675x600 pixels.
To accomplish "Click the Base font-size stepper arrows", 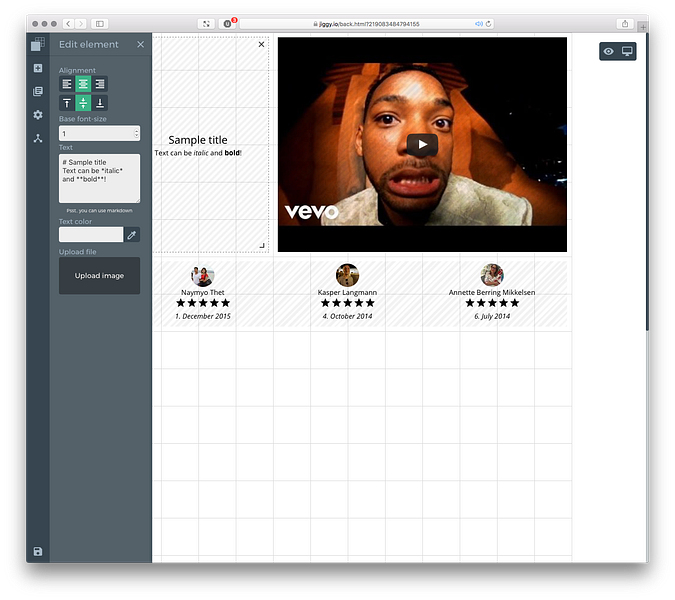I will pyautogui.click(x=136, y=133).
